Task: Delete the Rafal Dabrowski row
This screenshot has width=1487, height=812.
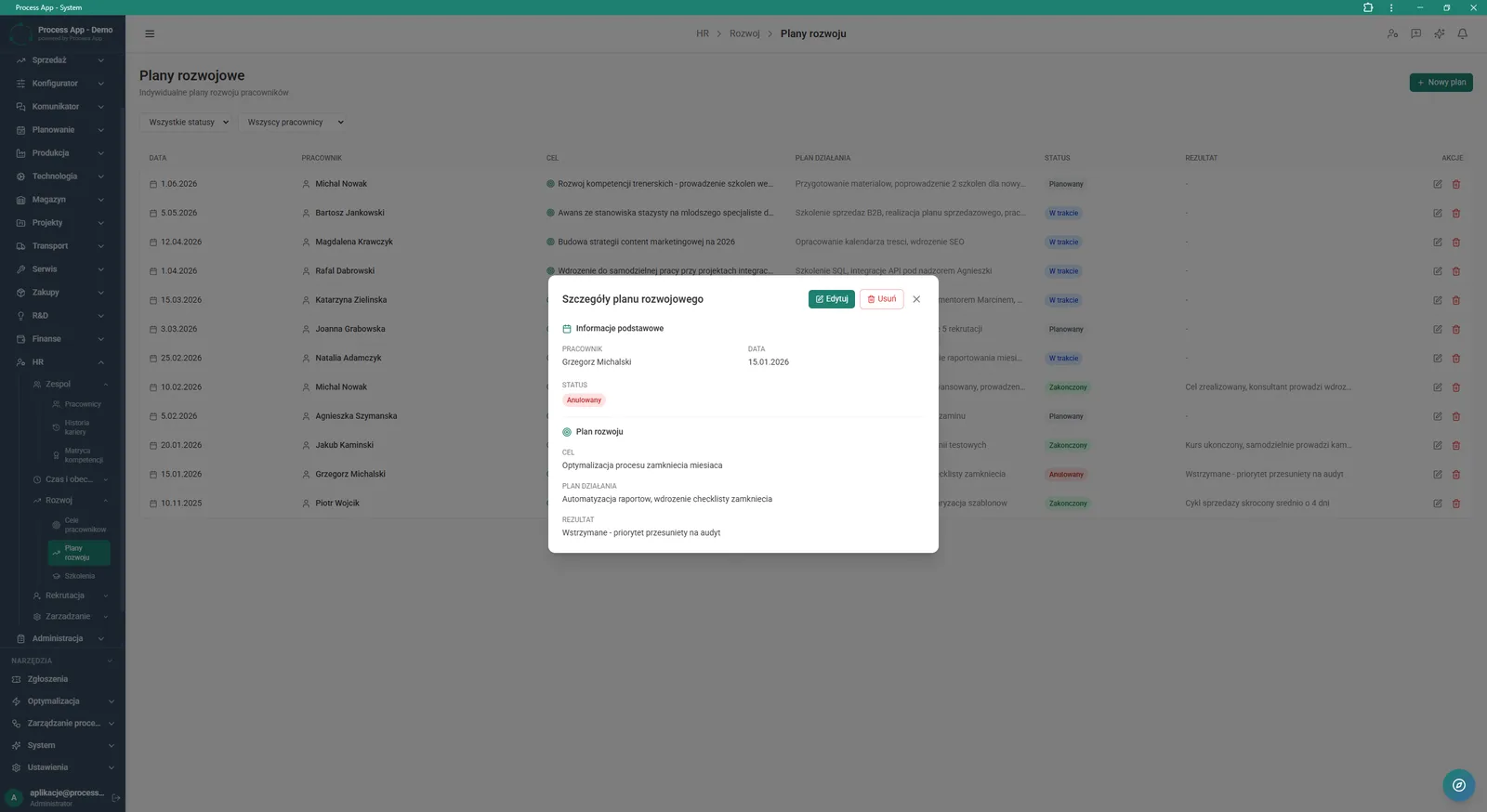Action: pyautogui.click(x=1456, y=271)
